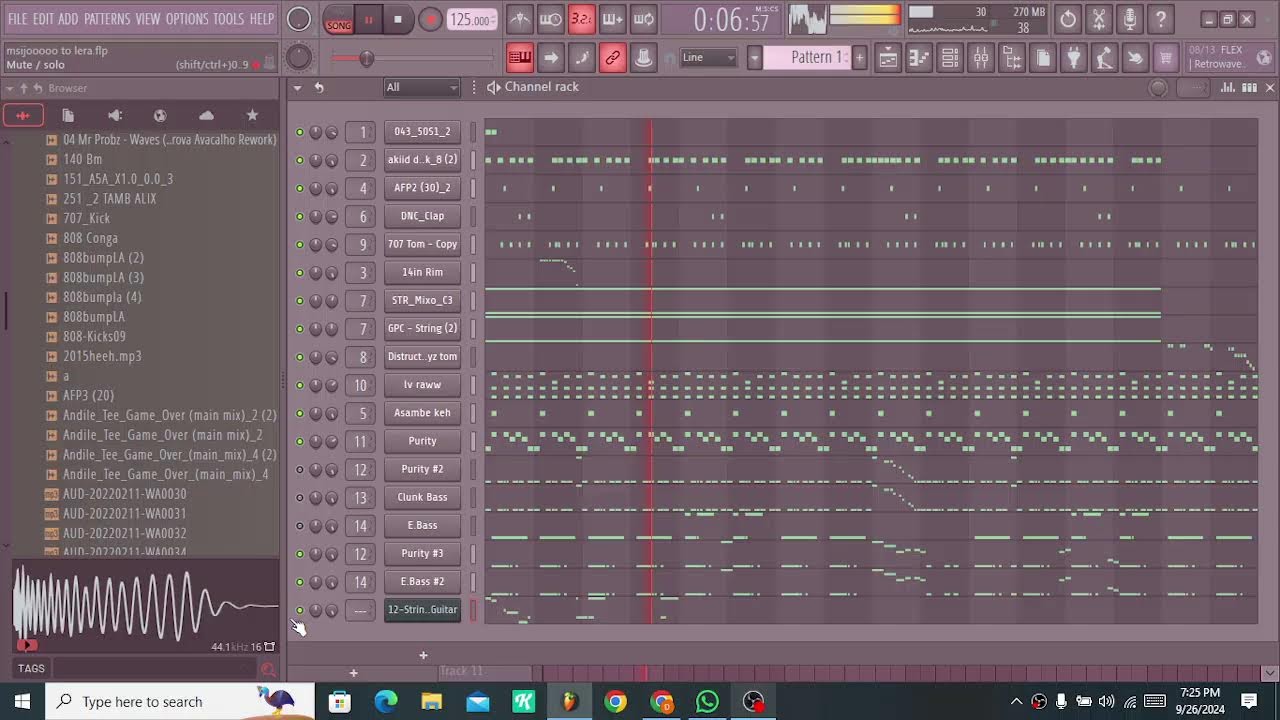Mute the Purity channel
Screen dimensions: 1280x720
[299, 441]
